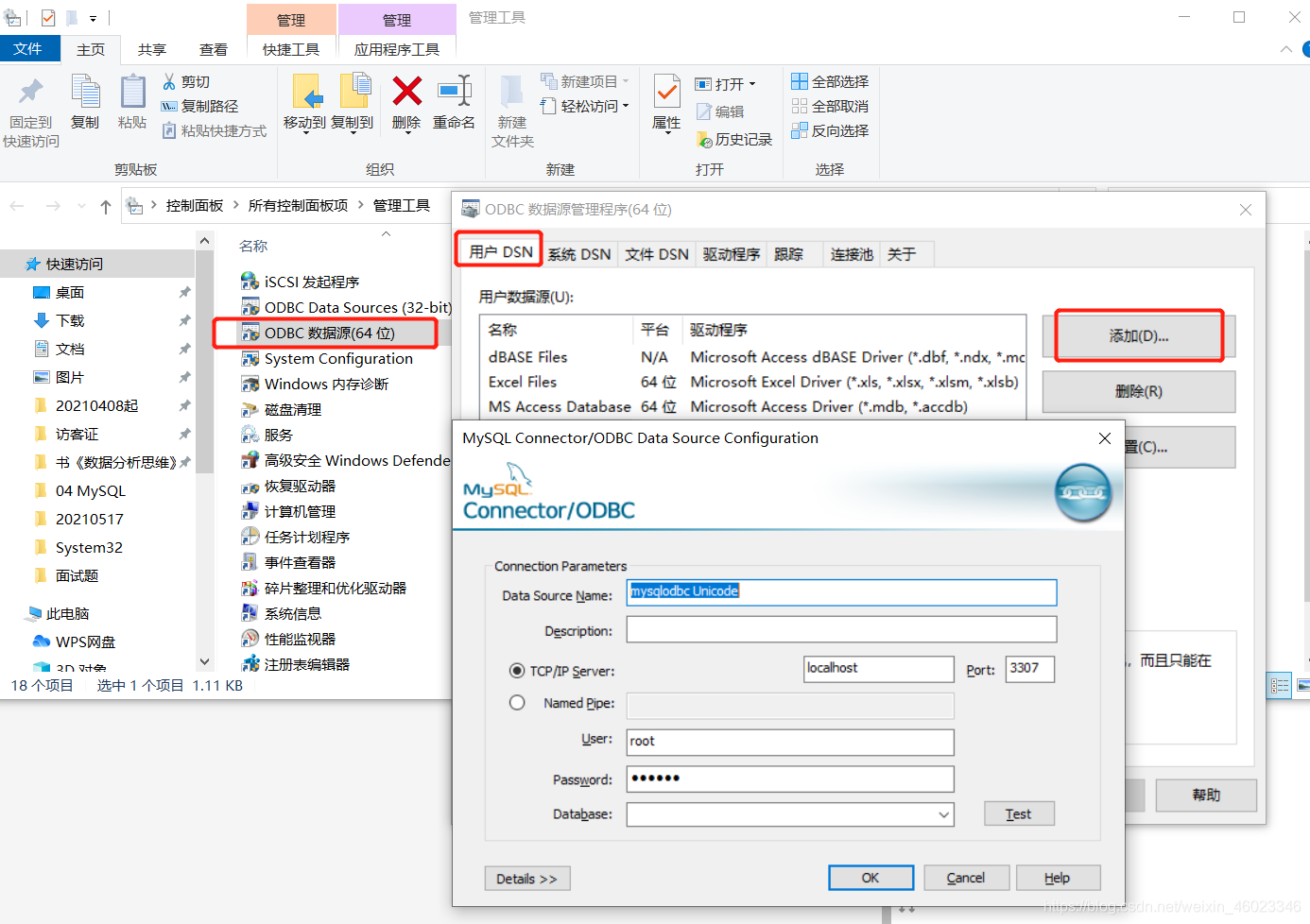Open iSCSI 发起程序 shortcut
This screenshot has width=1310, height=924.
pyautogui.click(x=301, y=282)
